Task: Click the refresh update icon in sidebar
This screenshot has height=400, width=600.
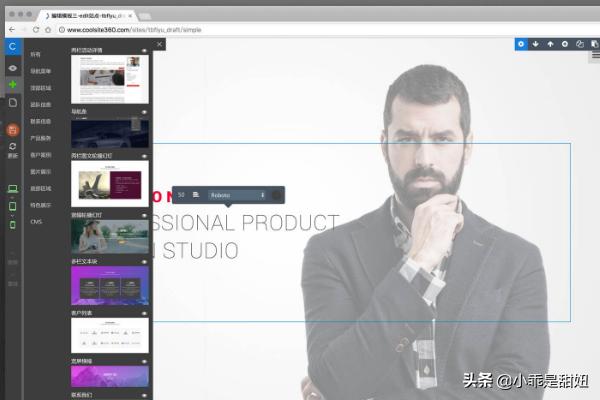Action: pyautogui.click(x=12, y=147)
